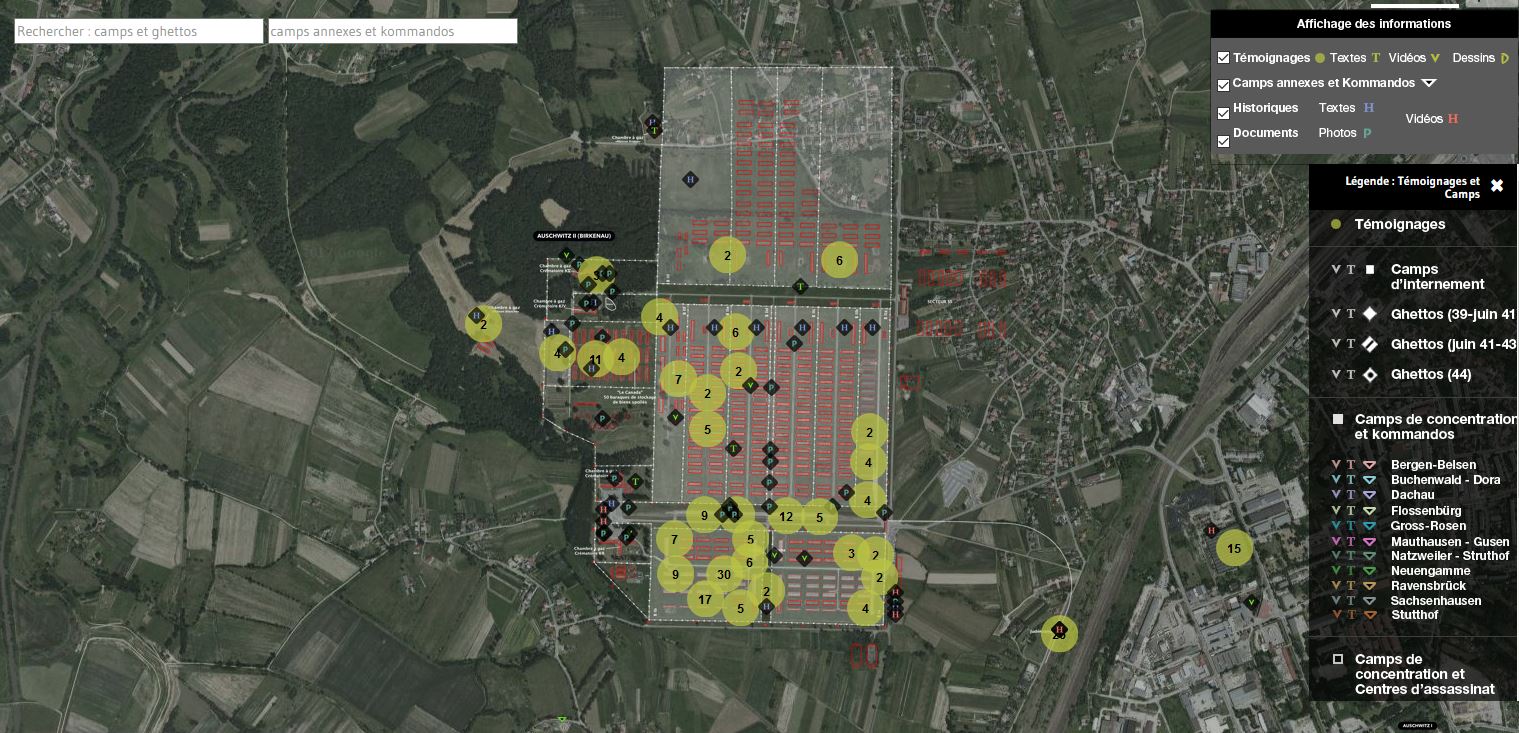Click the green Photos 'P' icon
This screenshot has height=733, width=1519.
1367,133
